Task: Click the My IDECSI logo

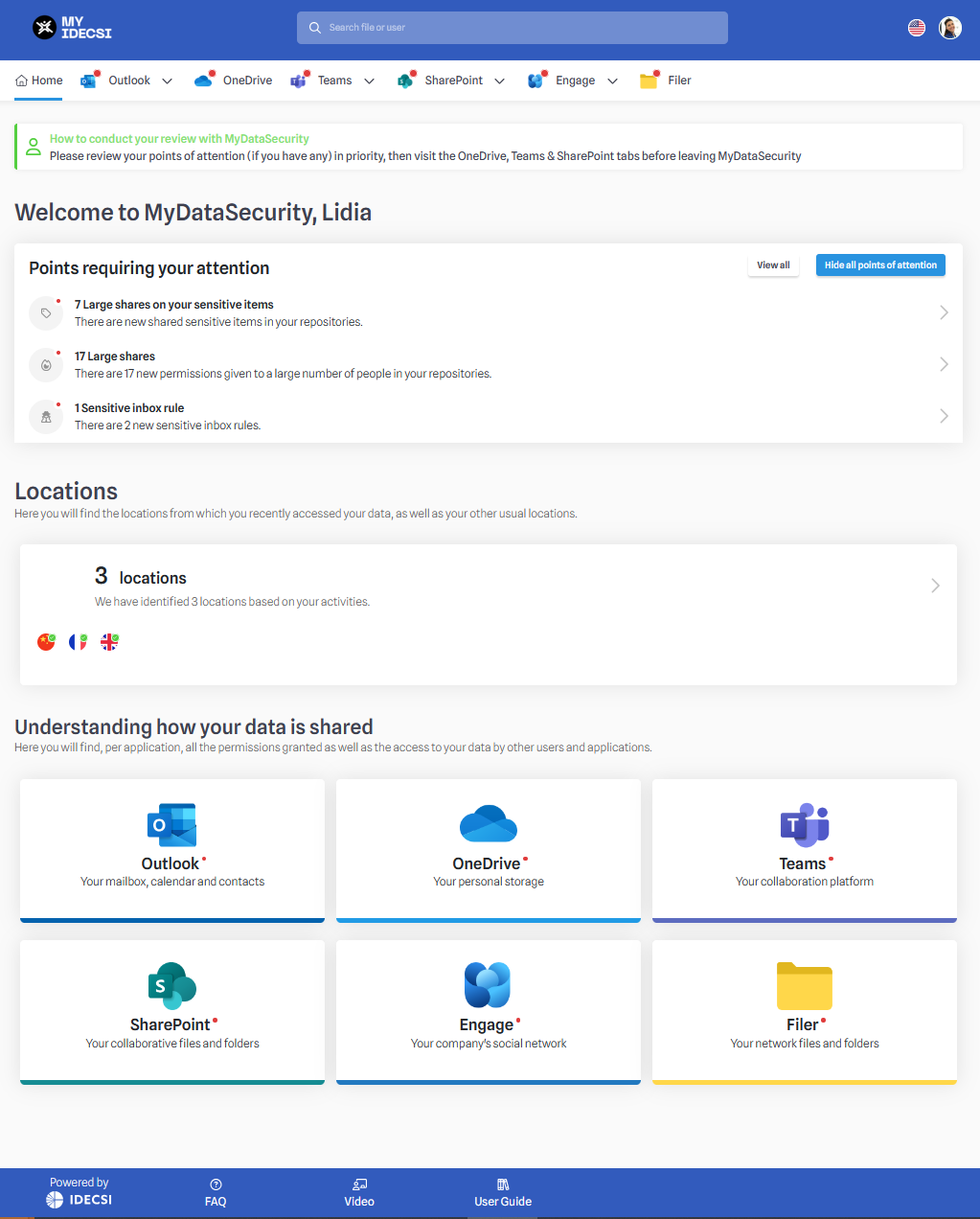Action: [72, 28]
